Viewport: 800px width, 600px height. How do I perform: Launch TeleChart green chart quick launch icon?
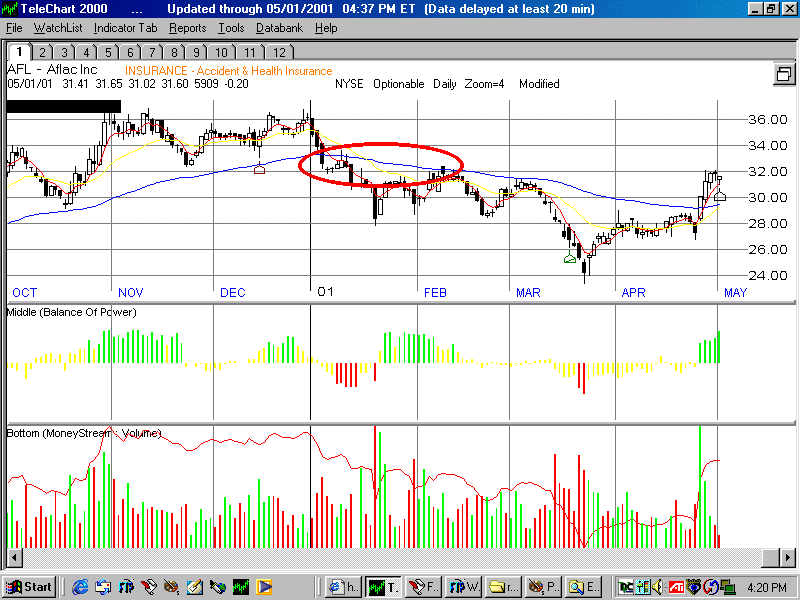pyautogui.click(x=241, y=587)
